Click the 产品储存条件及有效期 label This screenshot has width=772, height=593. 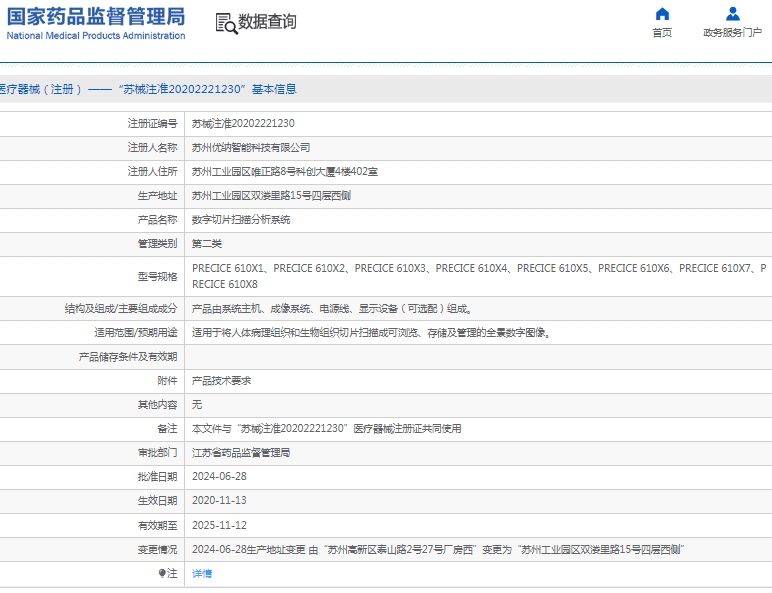pyautogui.click(x=128, y=357)
